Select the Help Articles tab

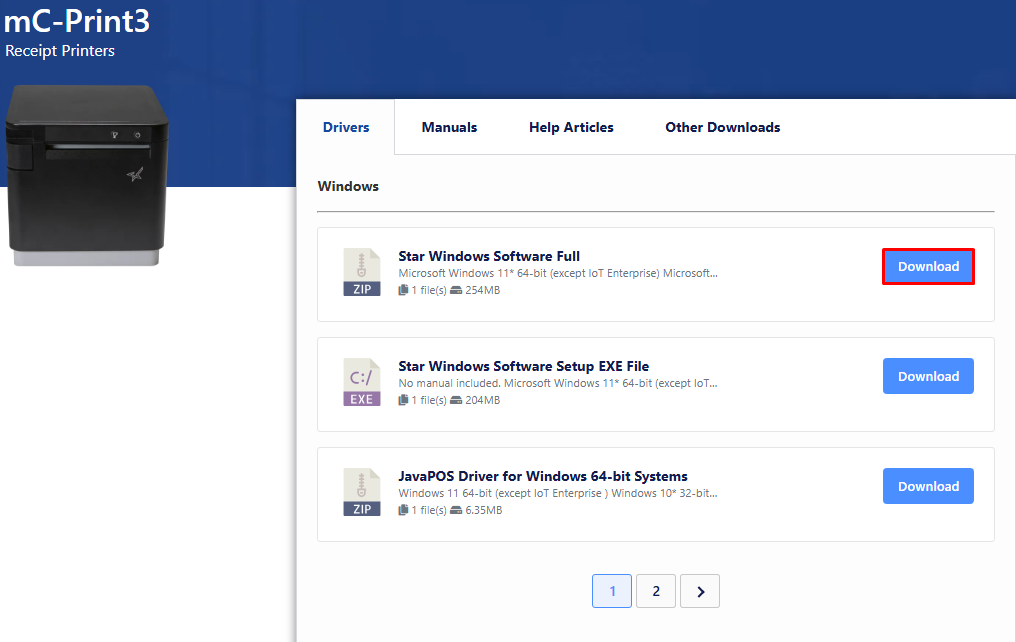(x=571, y=127)
